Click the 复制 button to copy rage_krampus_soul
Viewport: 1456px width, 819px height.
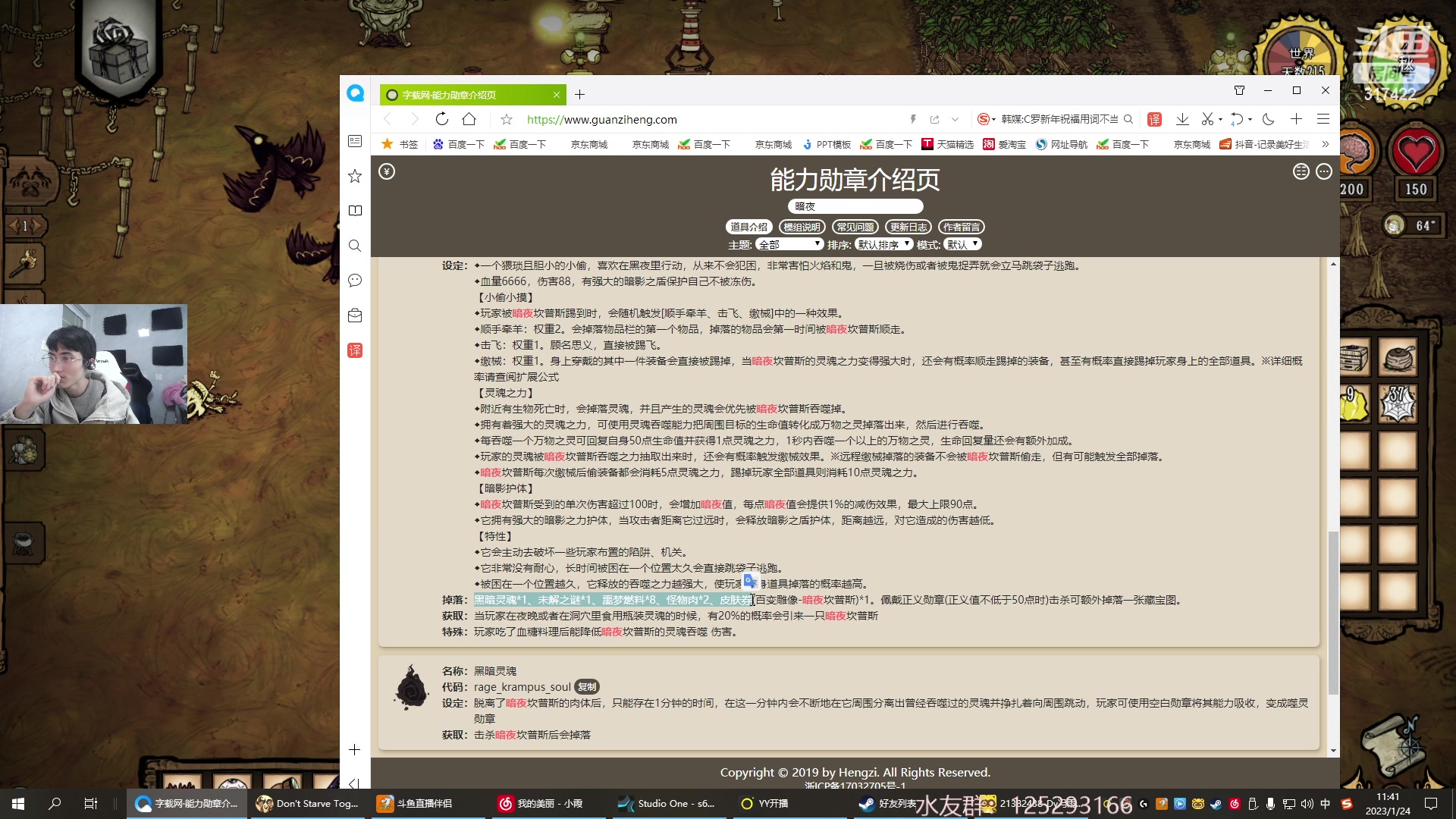[x=587, y=686]
